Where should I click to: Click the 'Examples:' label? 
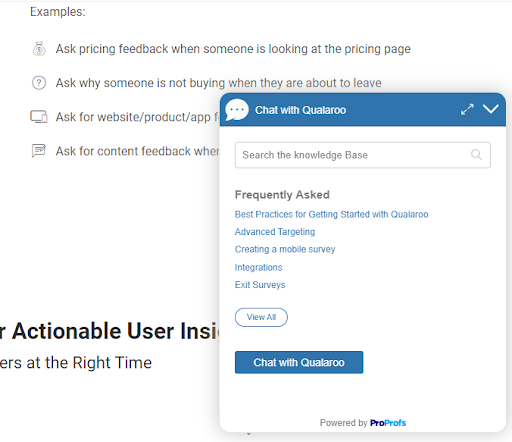[58, 12]
